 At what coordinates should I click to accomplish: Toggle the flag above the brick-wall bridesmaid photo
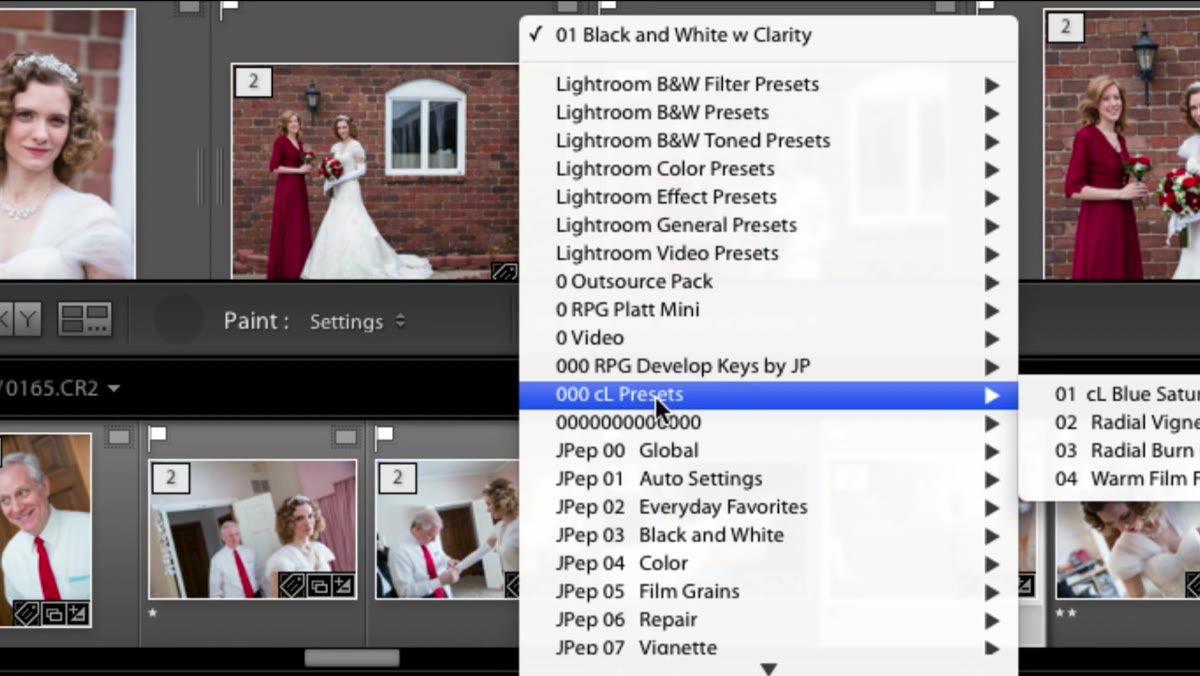click(x=229, y=8)
